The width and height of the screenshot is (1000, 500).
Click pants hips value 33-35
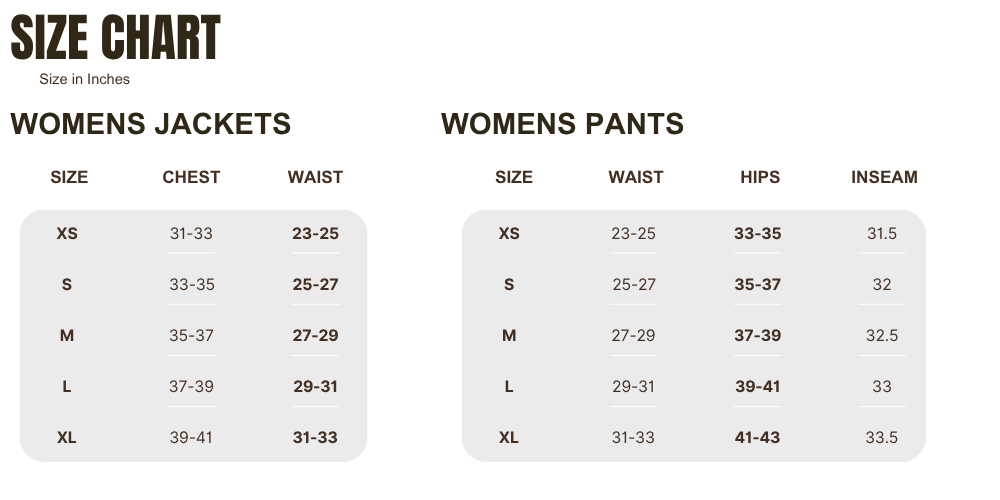point(757,234)
